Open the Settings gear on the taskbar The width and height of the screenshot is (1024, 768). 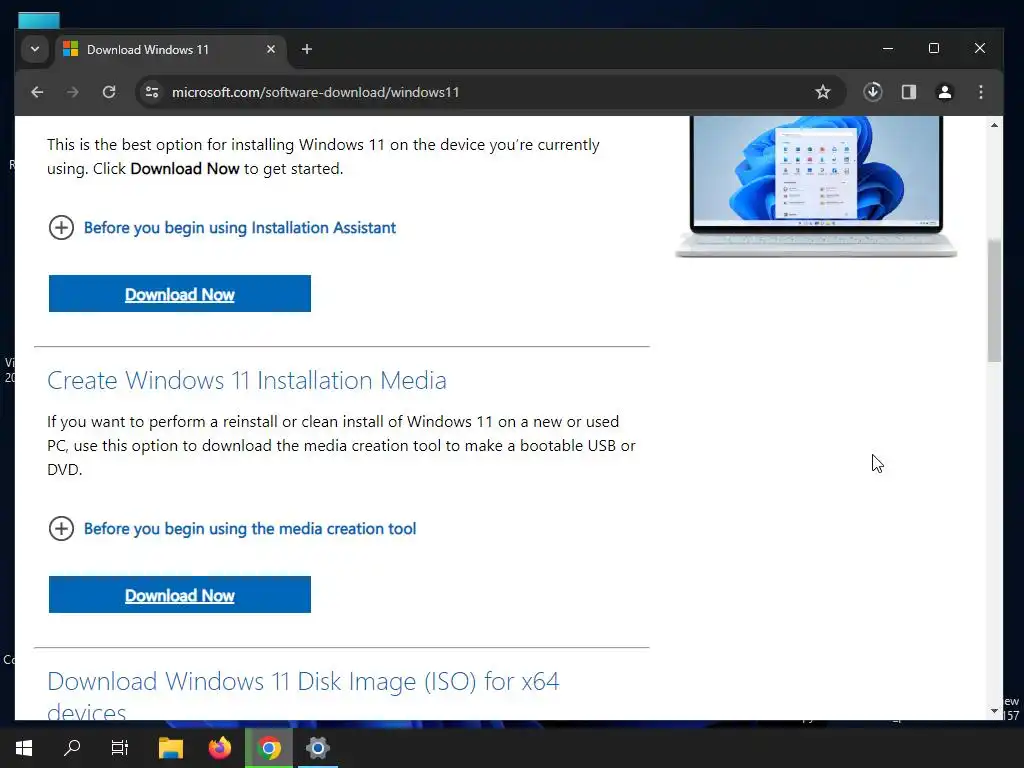coord(318,748)
